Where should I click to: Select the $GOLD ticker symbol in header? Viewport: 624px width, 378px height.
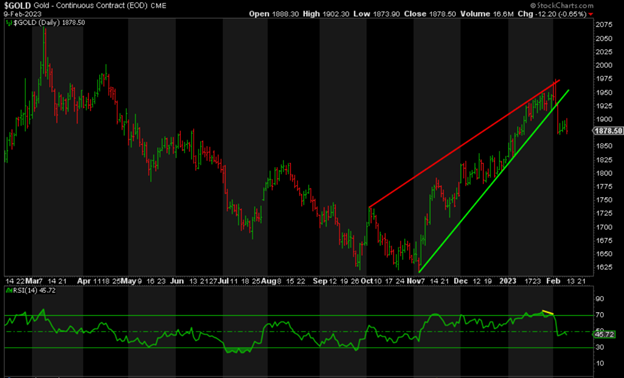[x=18, y=6]
